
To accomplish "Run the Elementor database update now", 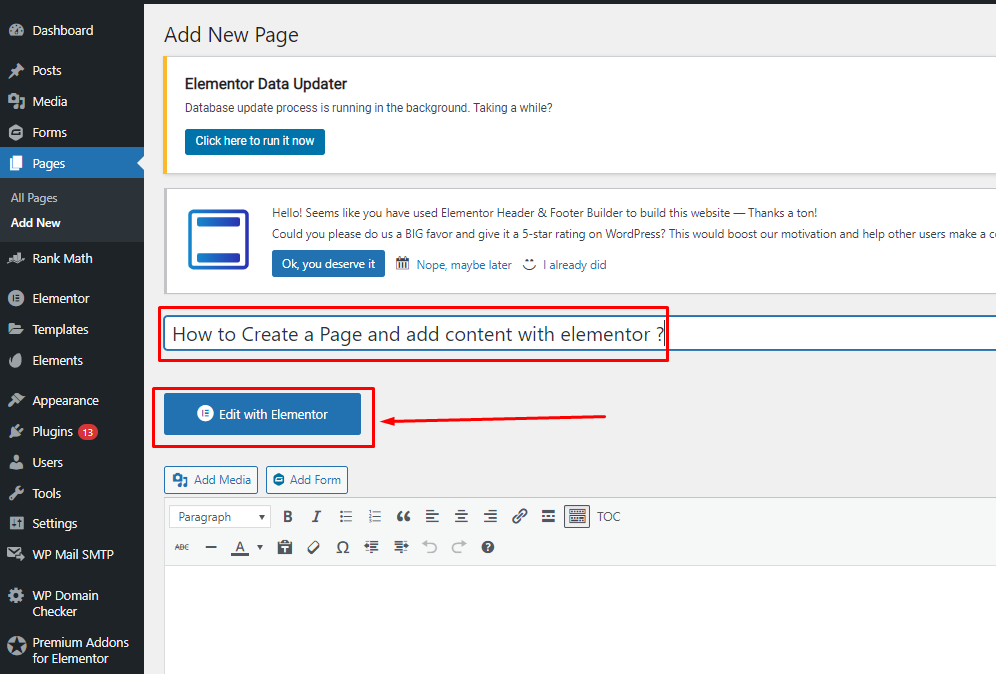I will point(255,141).
